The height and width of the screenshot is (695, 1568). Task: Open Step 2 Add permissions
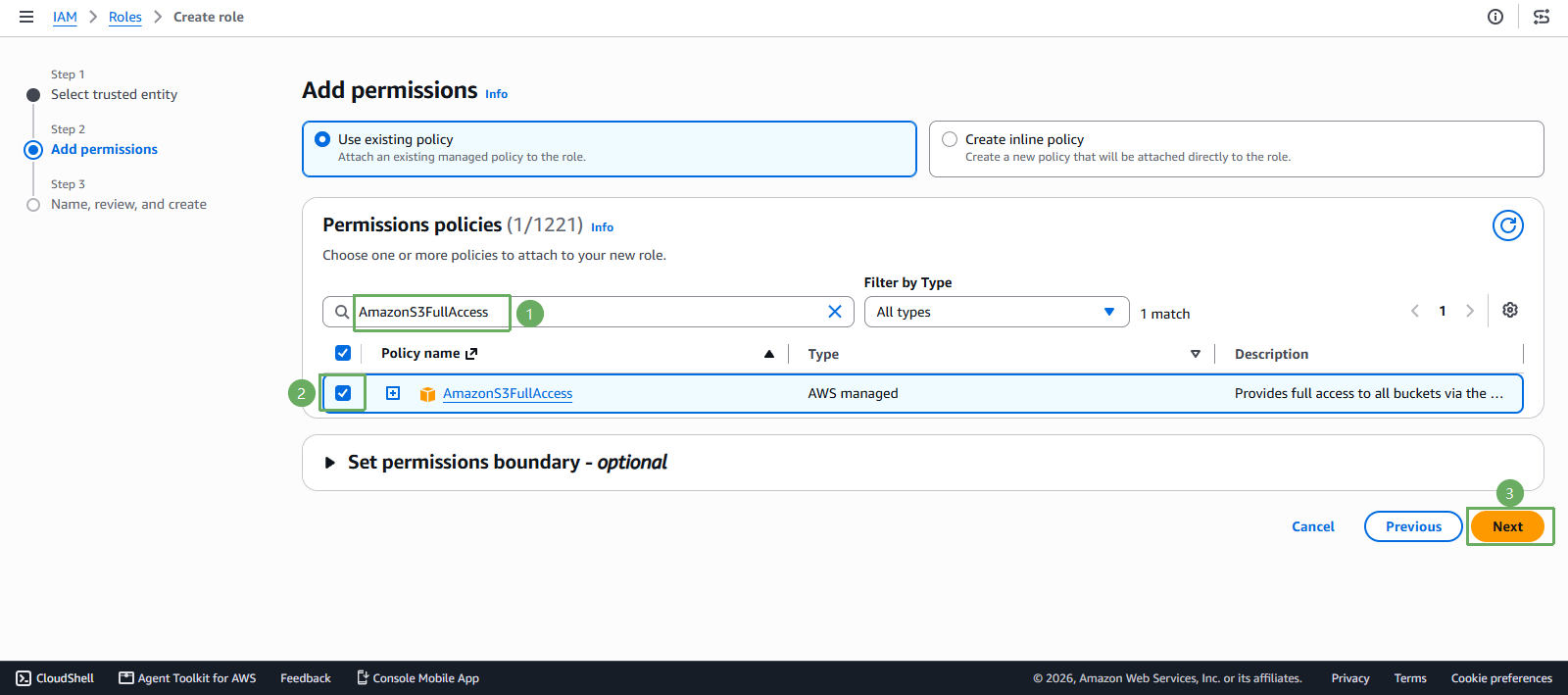104,150
